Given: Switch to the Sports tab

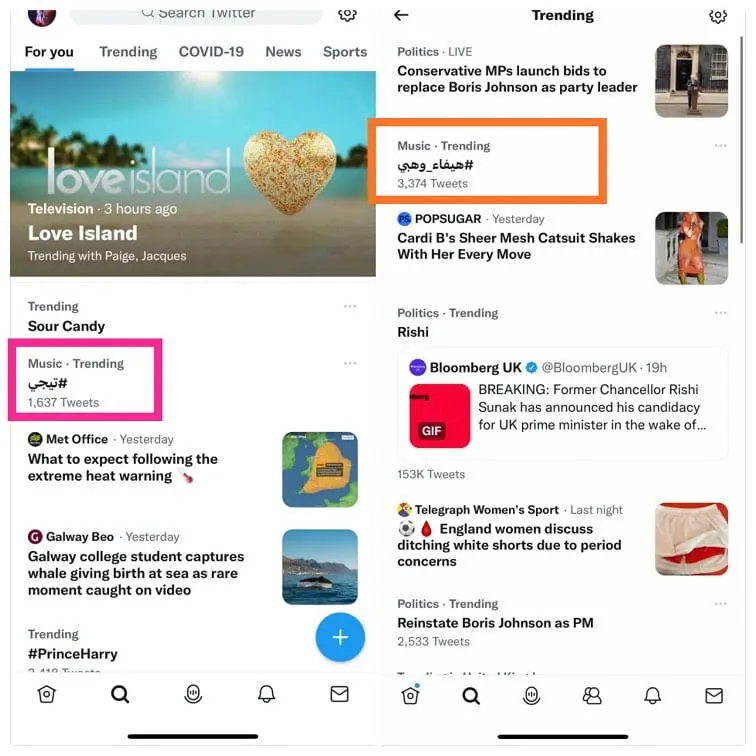Looking at the screenshot, I should click(x=345, y=52).
